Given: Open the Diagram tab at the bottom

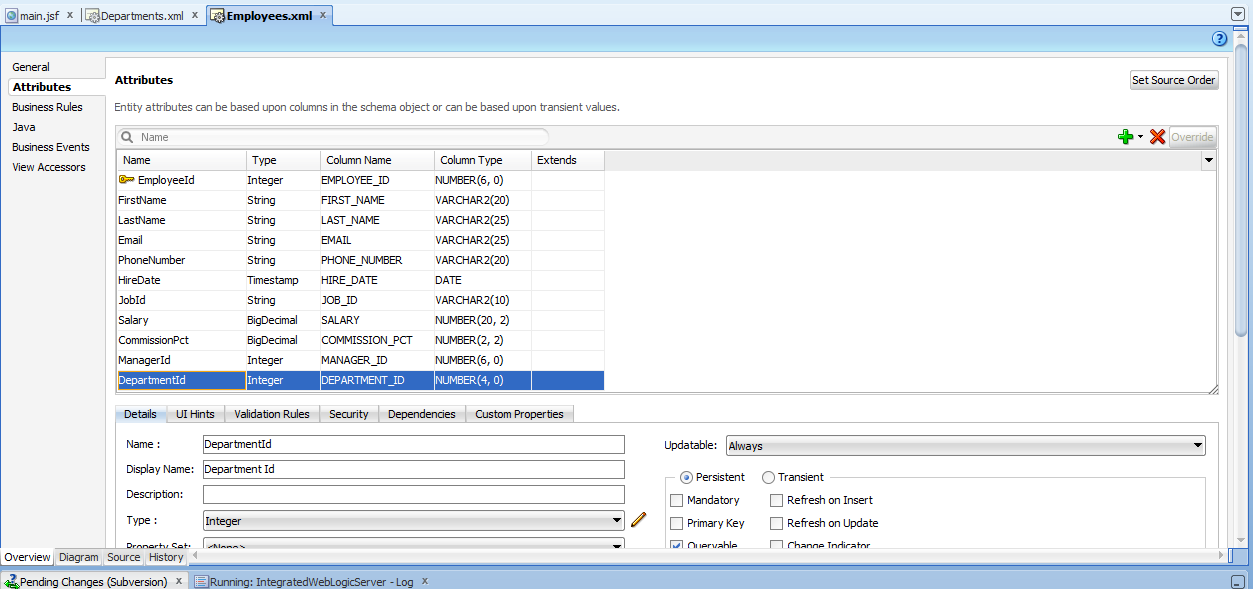Looking at the screenshot, I should [x=78, y=557].
